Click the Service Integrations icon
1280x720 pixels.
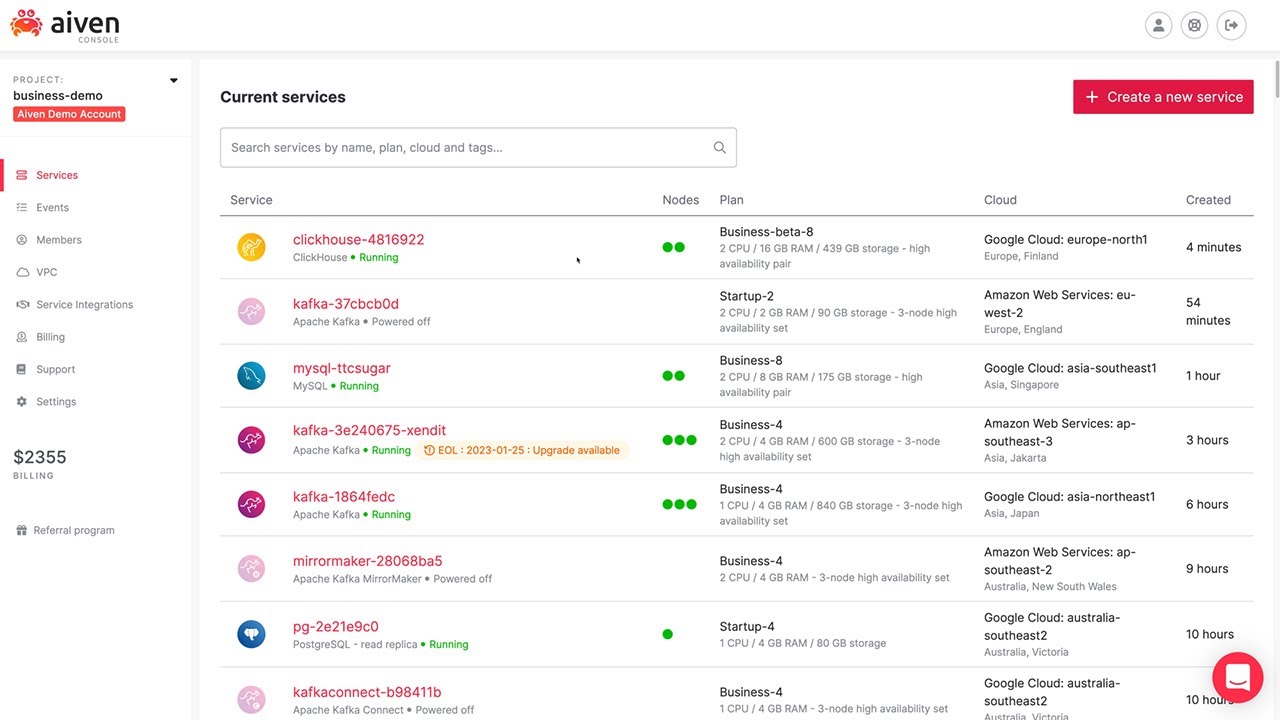(x=22, y=304)
